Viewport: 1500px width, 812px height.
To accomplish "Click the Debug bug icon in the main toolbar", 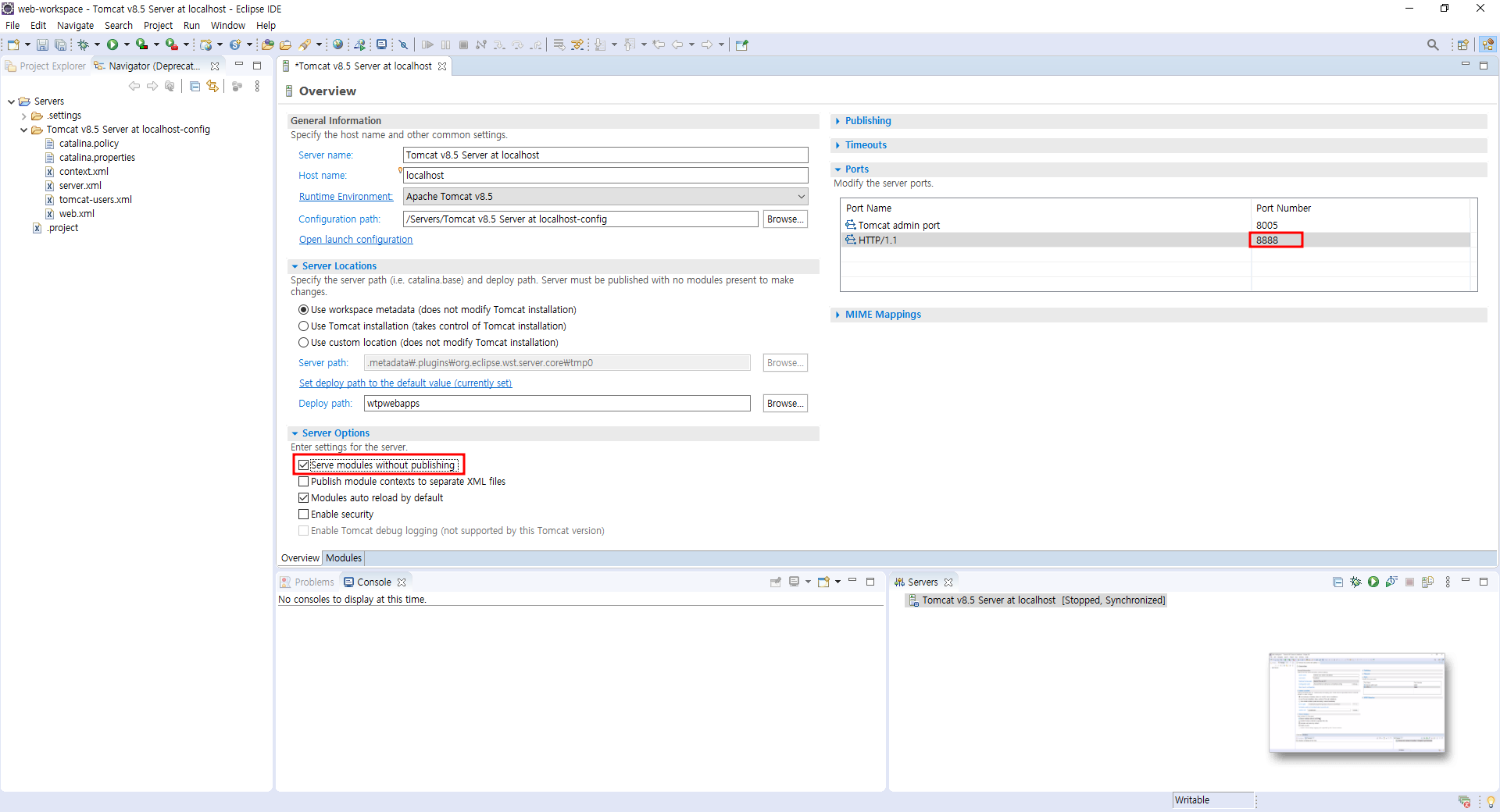I will click(x=83, y=45).
